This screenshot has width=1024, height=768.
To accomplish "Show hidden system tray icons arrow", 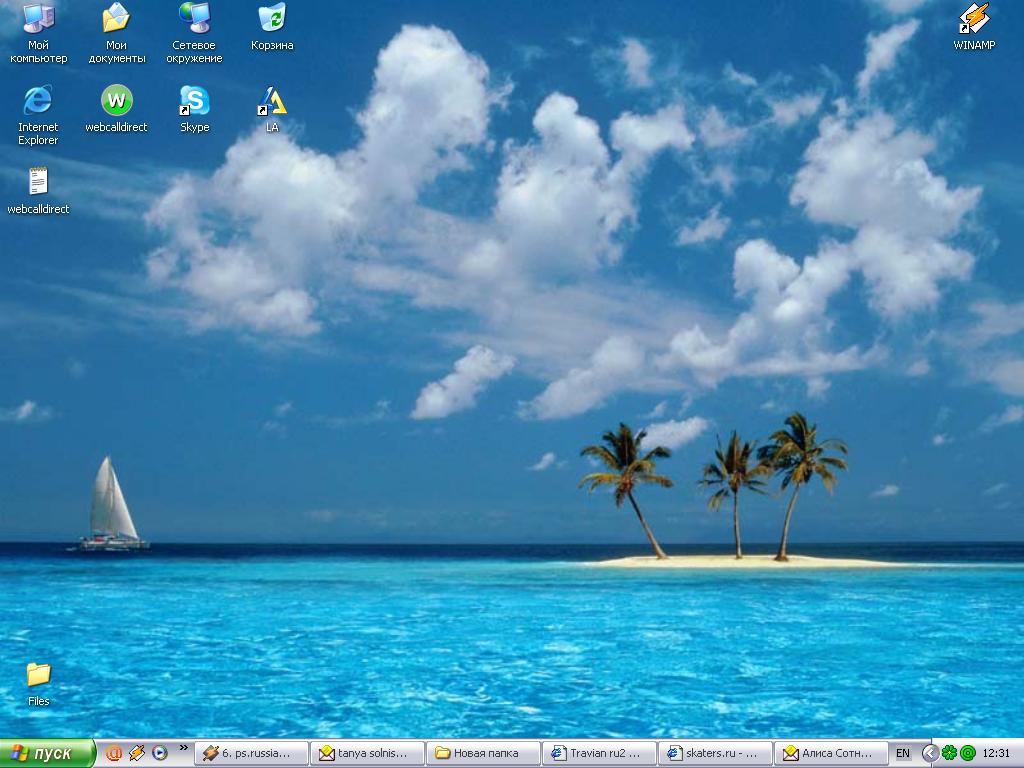I will [x=930, y=754].
